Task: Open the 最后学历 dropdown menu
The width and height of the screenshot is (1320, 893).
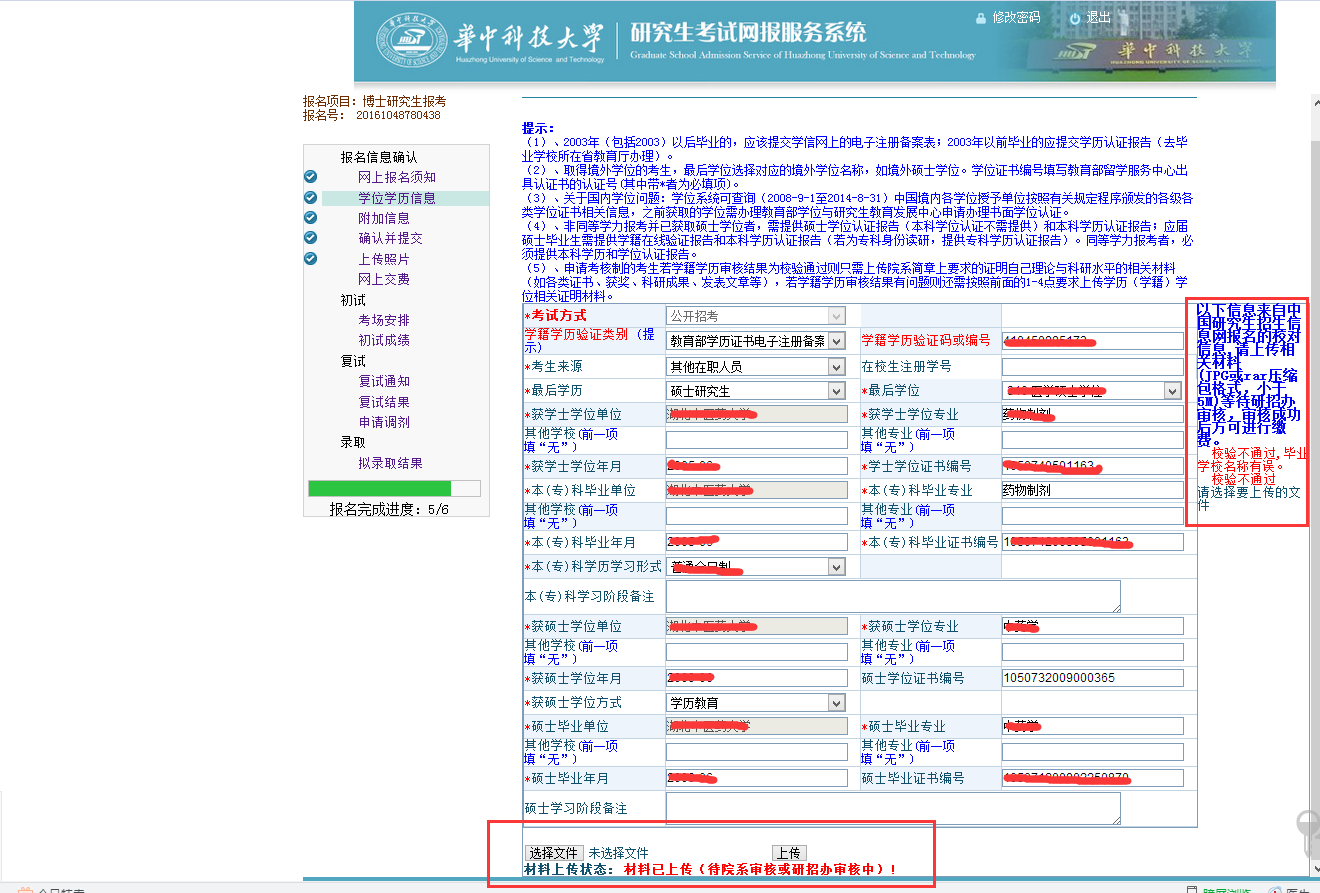Action: (x=756, y=391)
